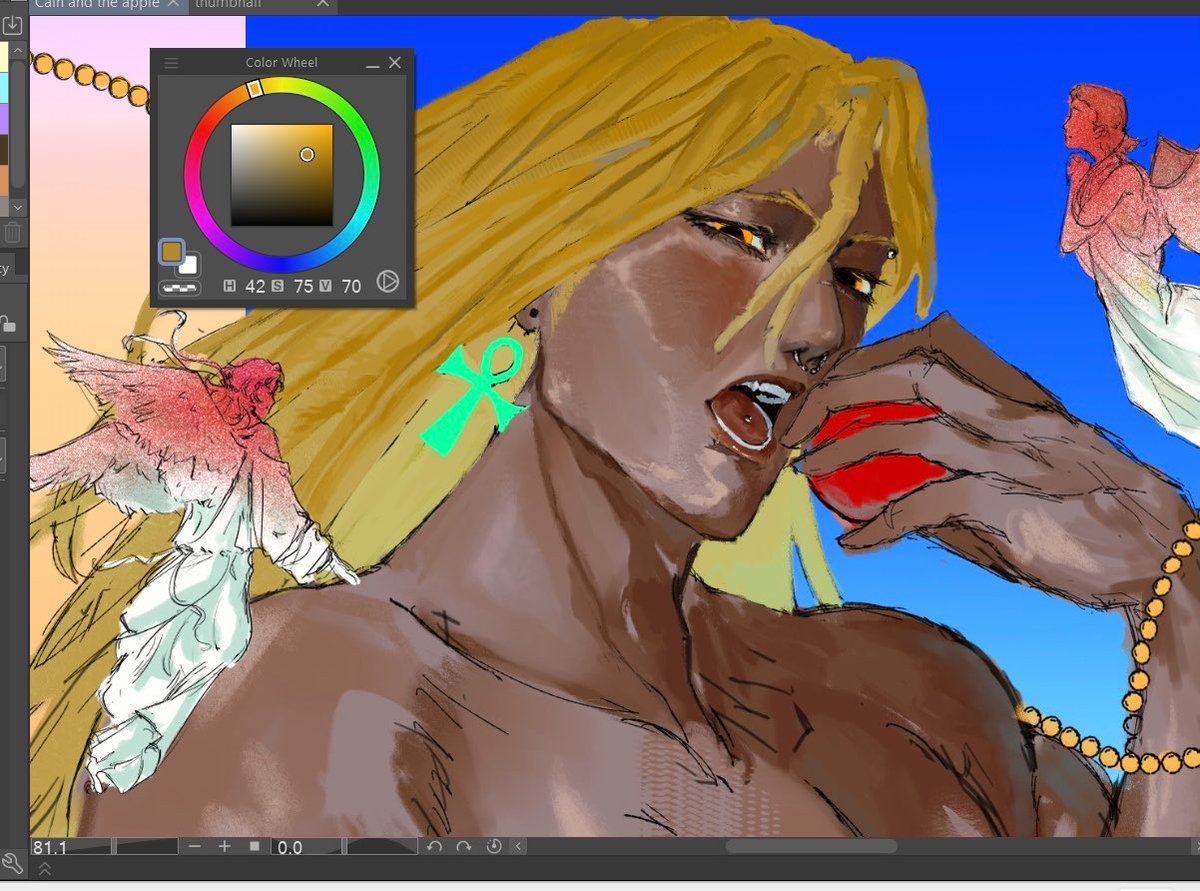
Task: Reset canvas rotation icon
Action: [x=494, y=847]
